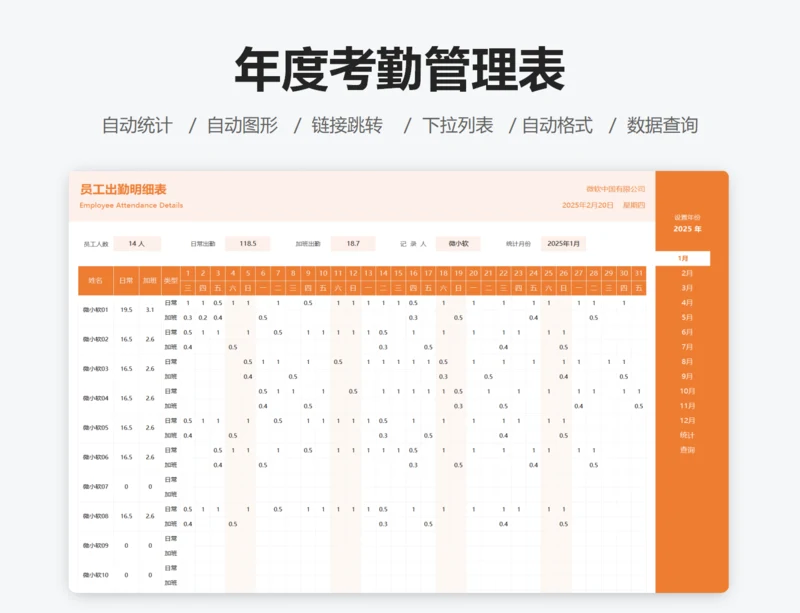Click day 25 column header
This screenshot has width=800, height=613.
click(x=548, y=274)
